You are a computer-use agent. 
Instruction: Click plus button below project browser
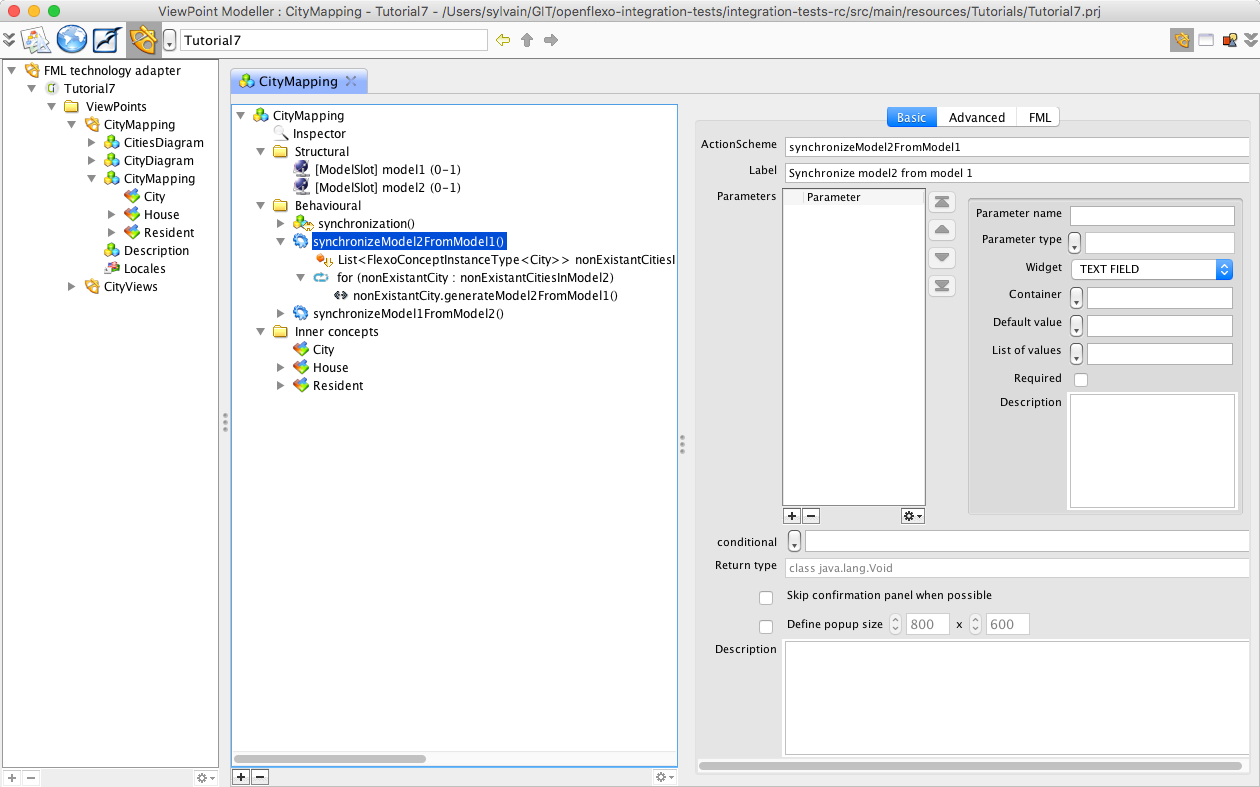12,777
